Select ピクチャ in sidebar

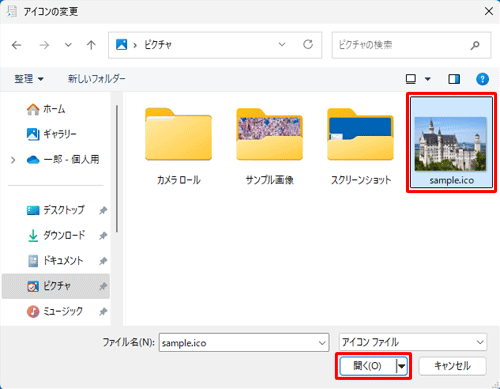pos(56,286)
